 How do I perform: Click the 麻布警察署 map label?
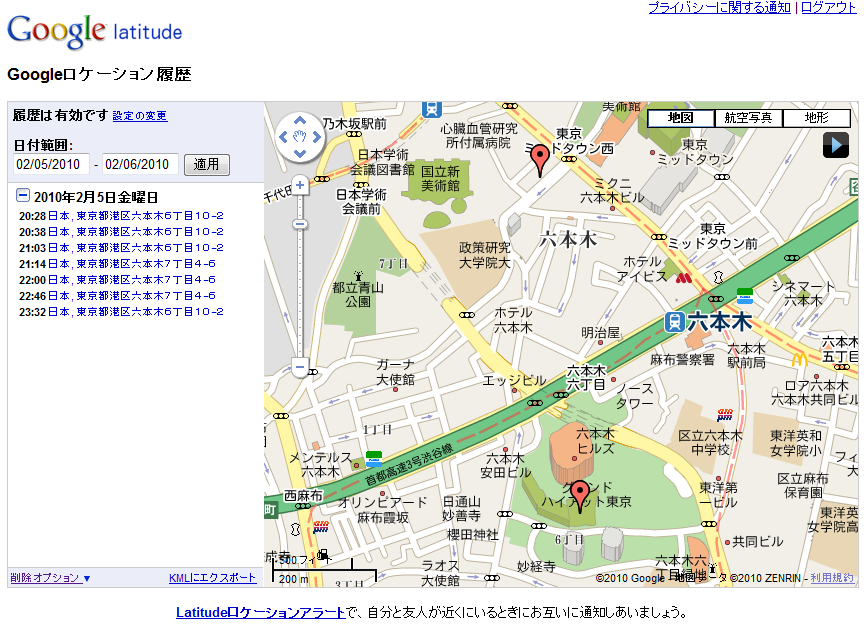[x=683, y=360]
